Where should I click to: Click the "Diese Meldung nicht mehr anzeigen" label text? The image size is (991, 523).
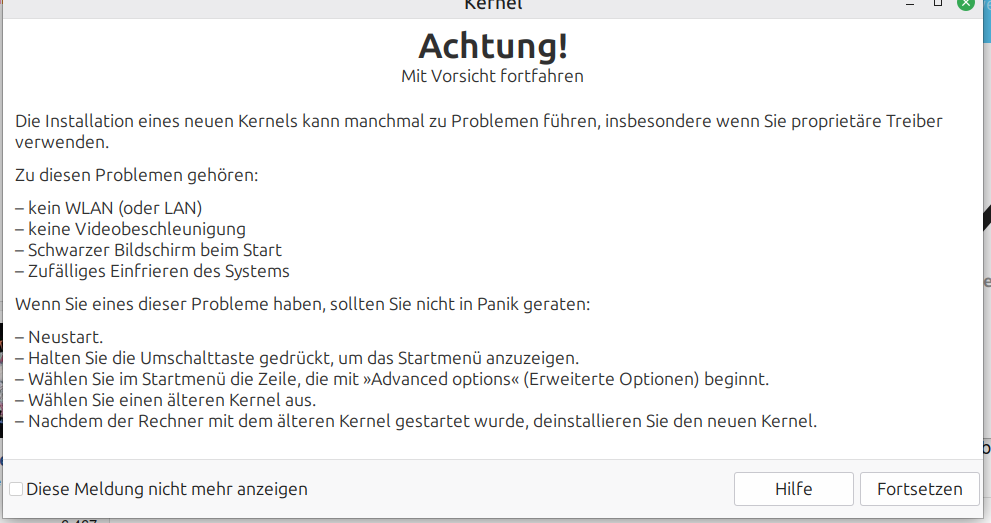pyautogui.click(x=167, y=489)
